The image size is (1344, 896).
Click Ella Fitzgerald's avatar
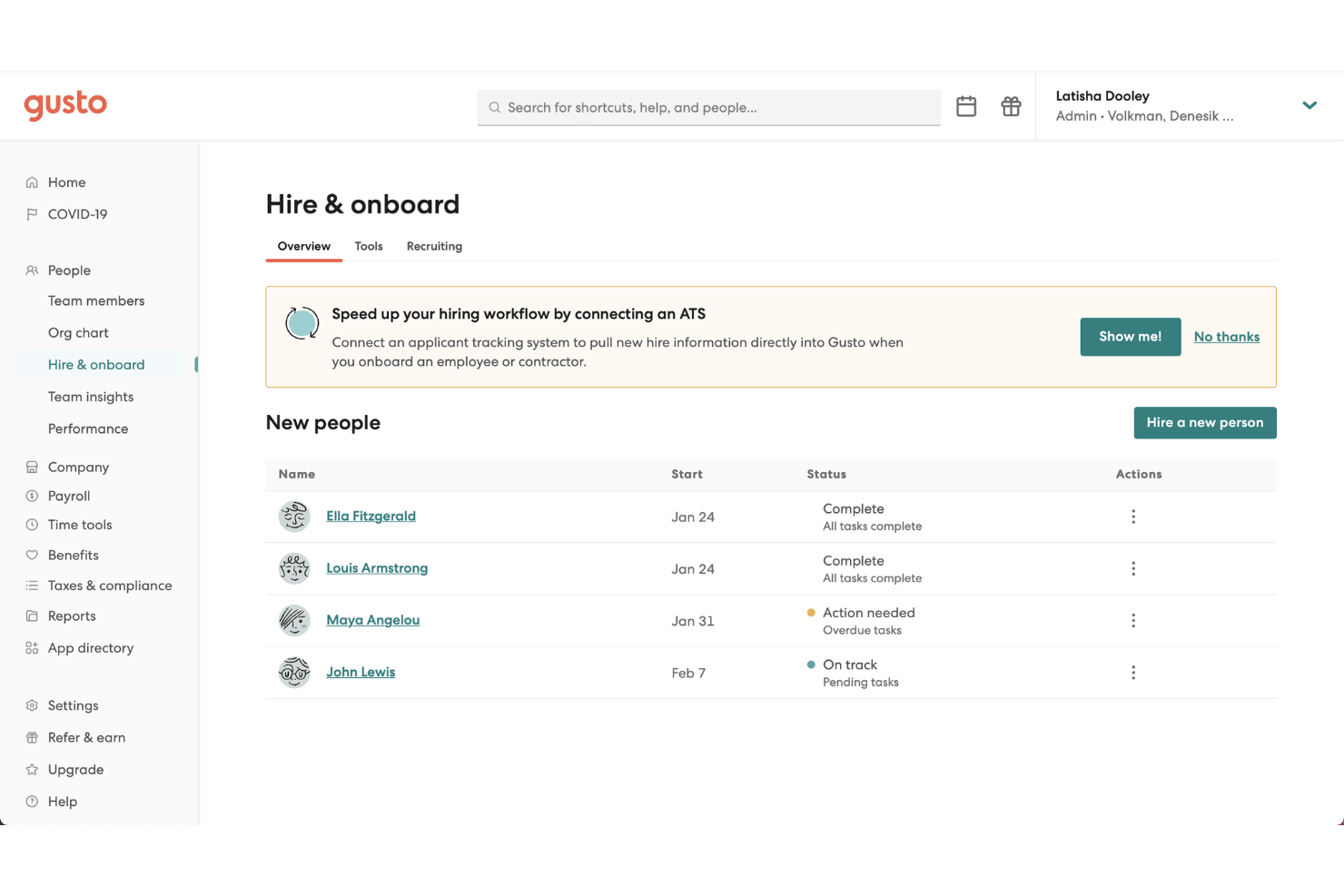[x=294, y=517]
